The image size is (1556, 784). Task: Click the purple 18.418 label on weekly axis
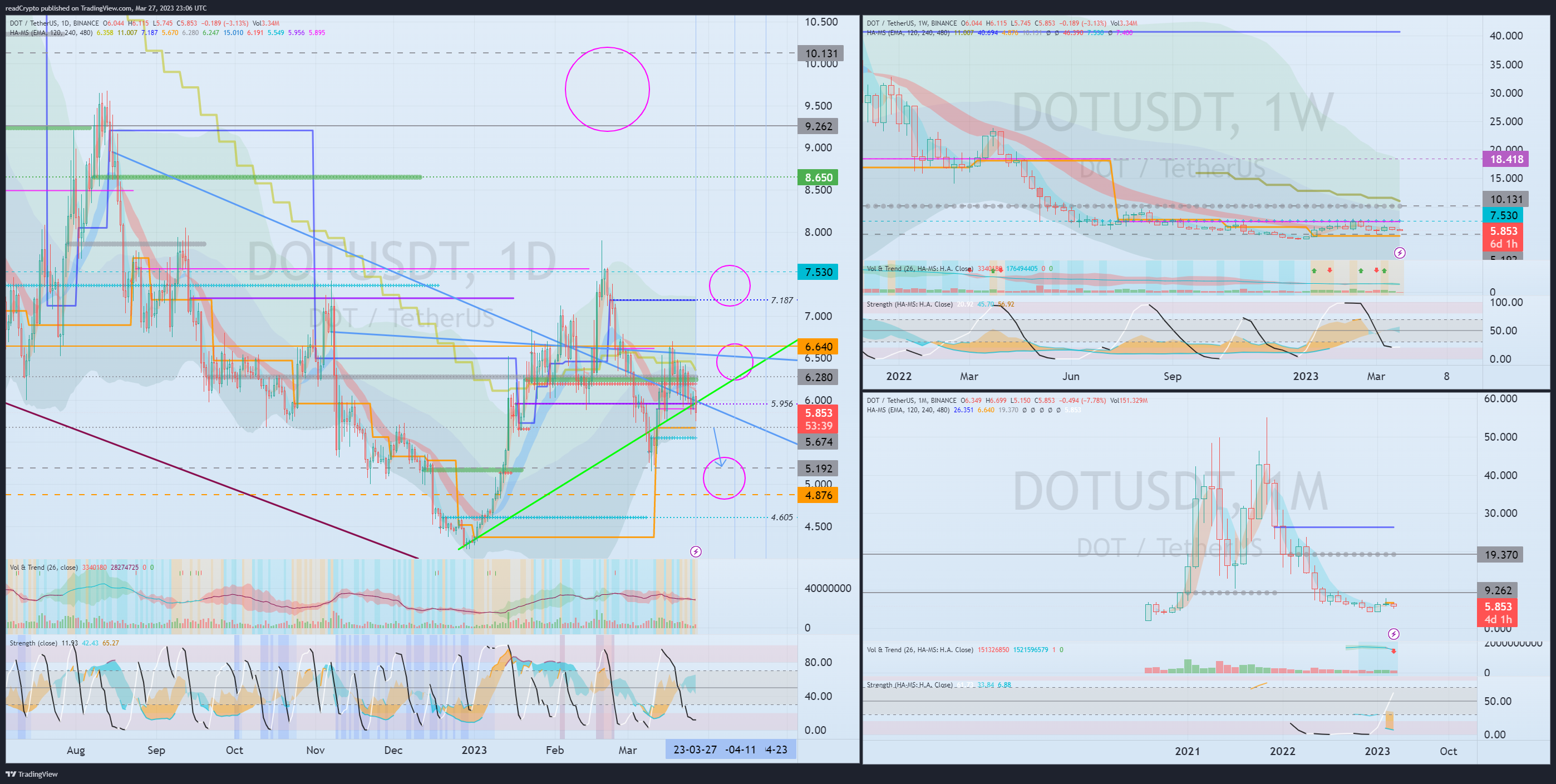(x=1506, y=160)
